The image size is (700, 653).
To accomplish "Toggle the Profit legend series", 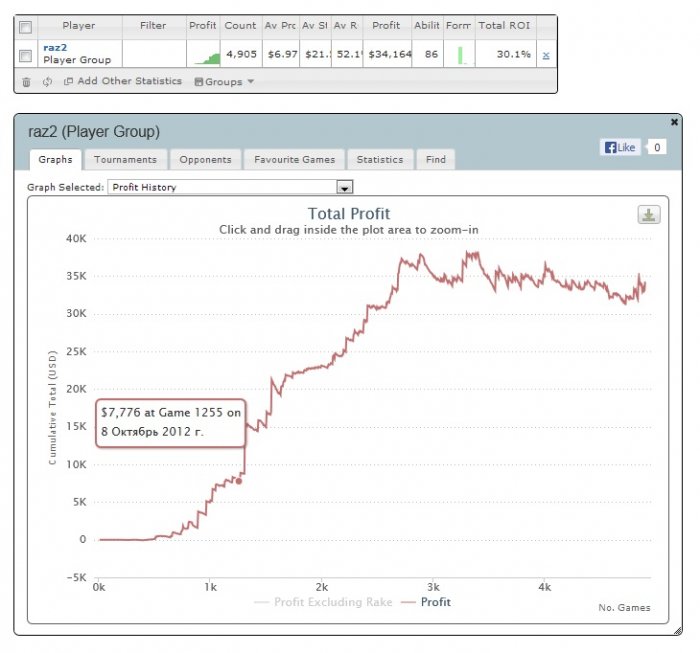I will point(426,602).
